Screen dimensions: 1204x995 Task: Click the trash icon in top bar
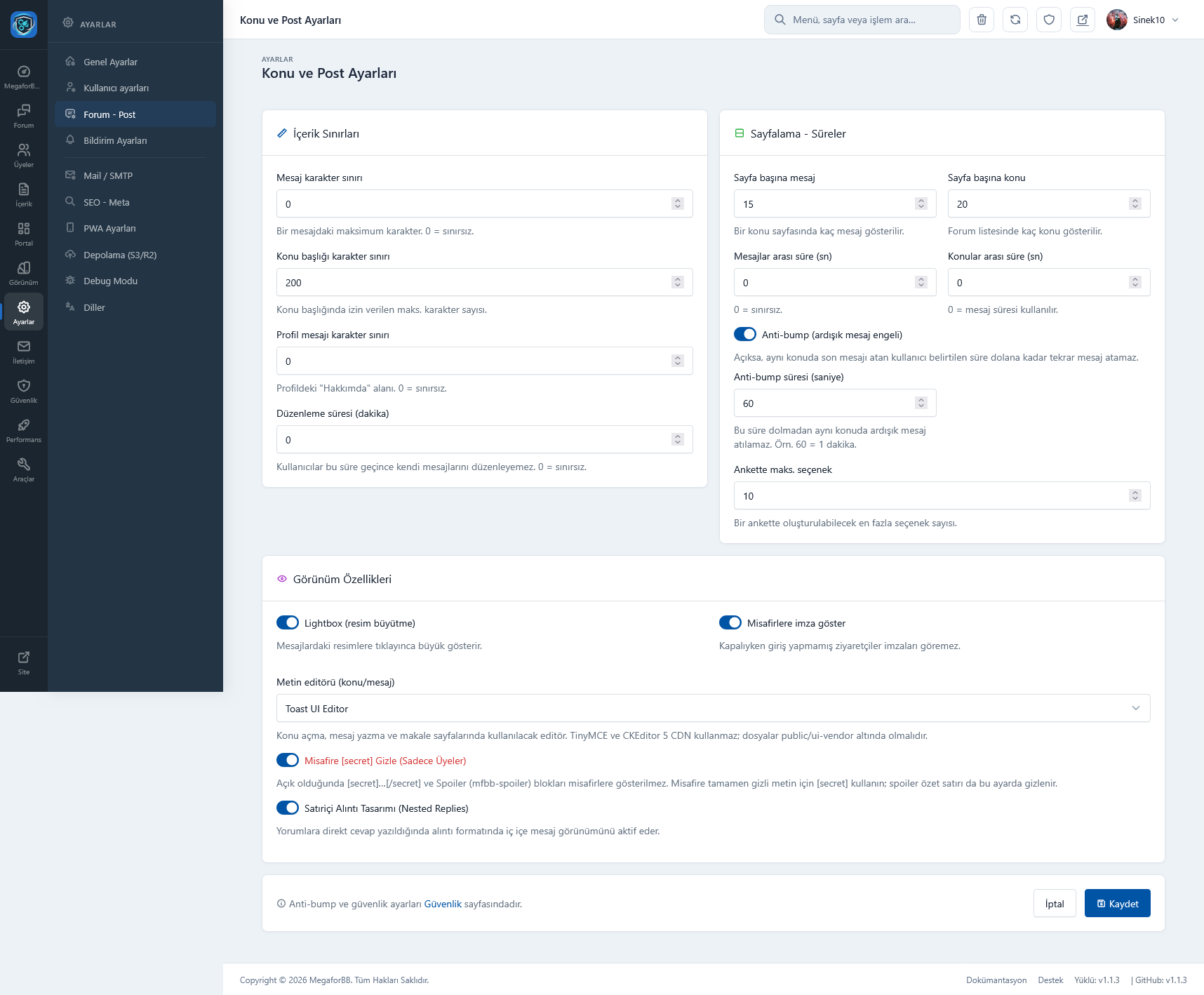click(982, 20)
